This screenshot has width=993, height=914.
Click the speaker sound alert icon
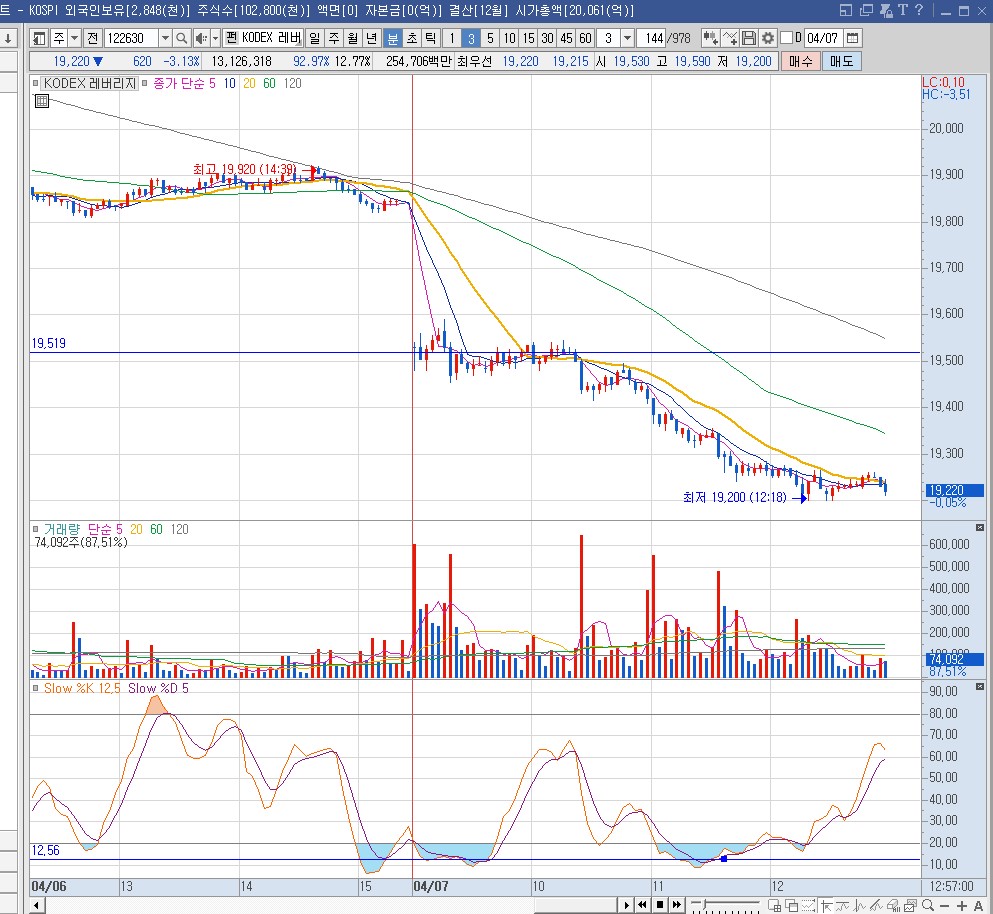[x=201, y=38]
